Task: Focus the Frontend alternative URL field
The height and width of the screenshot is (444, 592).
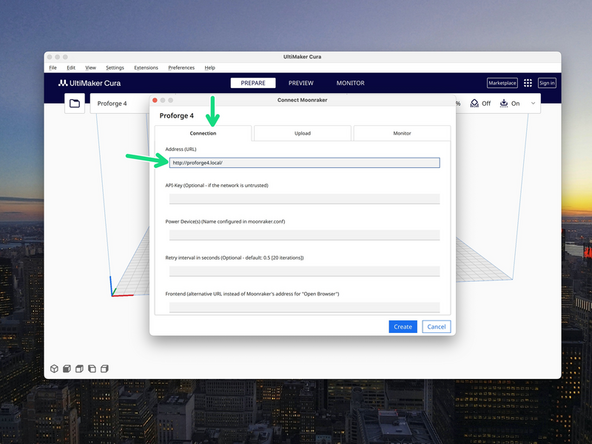Action: (304, 307)
